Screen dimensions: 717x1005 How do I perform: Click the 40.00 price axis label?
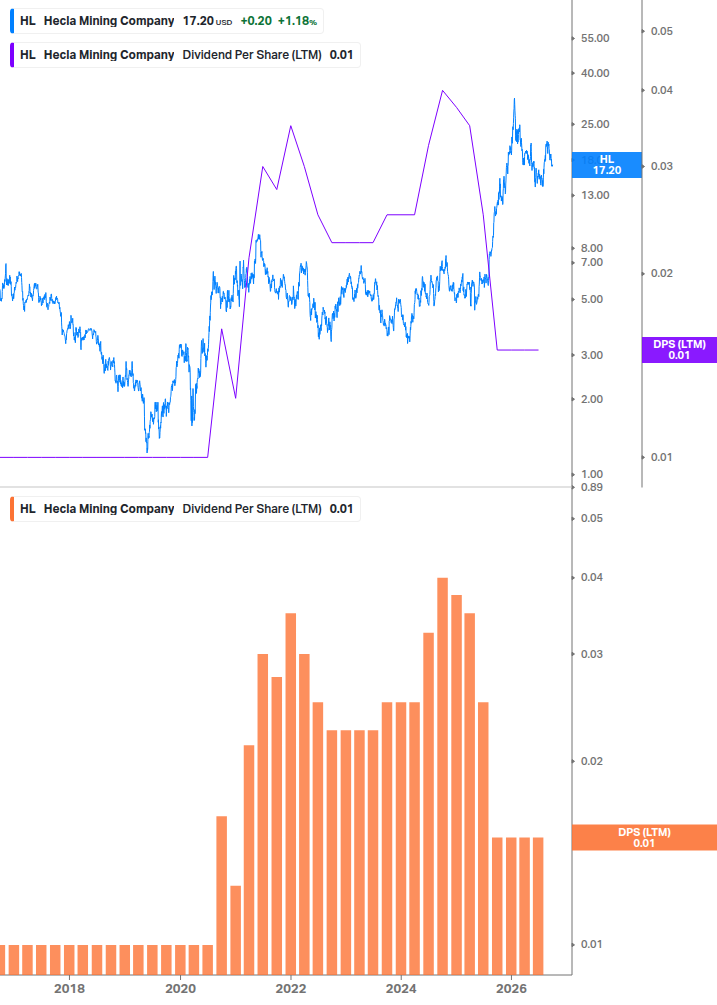(x=595, y=73)
